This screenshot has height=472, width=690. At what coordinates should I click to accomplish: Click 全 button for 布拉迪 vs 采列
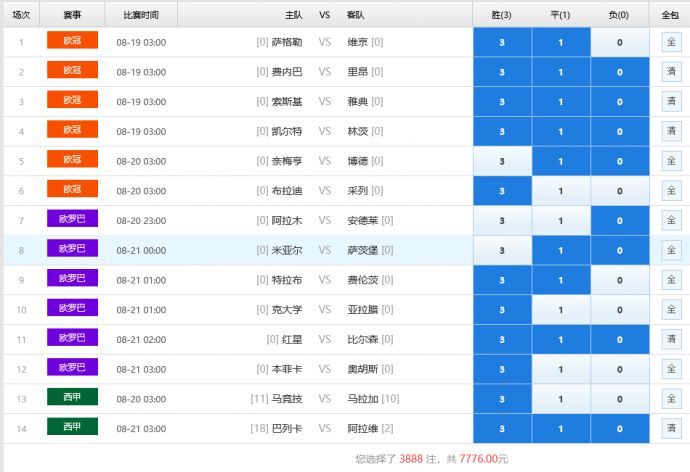(671, 191)
